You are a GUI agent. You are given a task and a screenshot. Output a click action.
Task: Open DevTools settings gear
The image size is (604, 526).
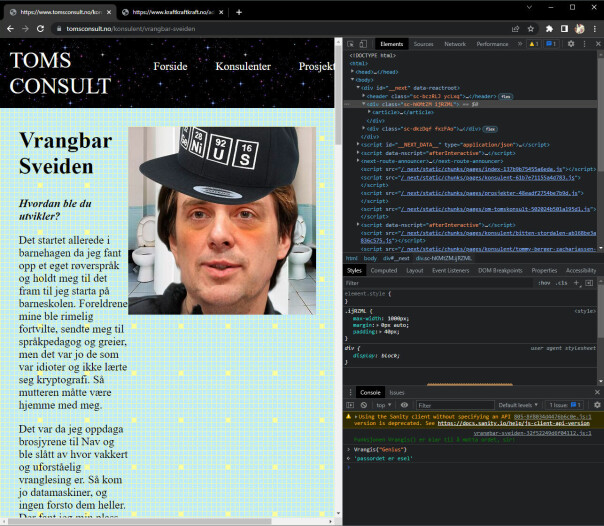coord(571,44)
